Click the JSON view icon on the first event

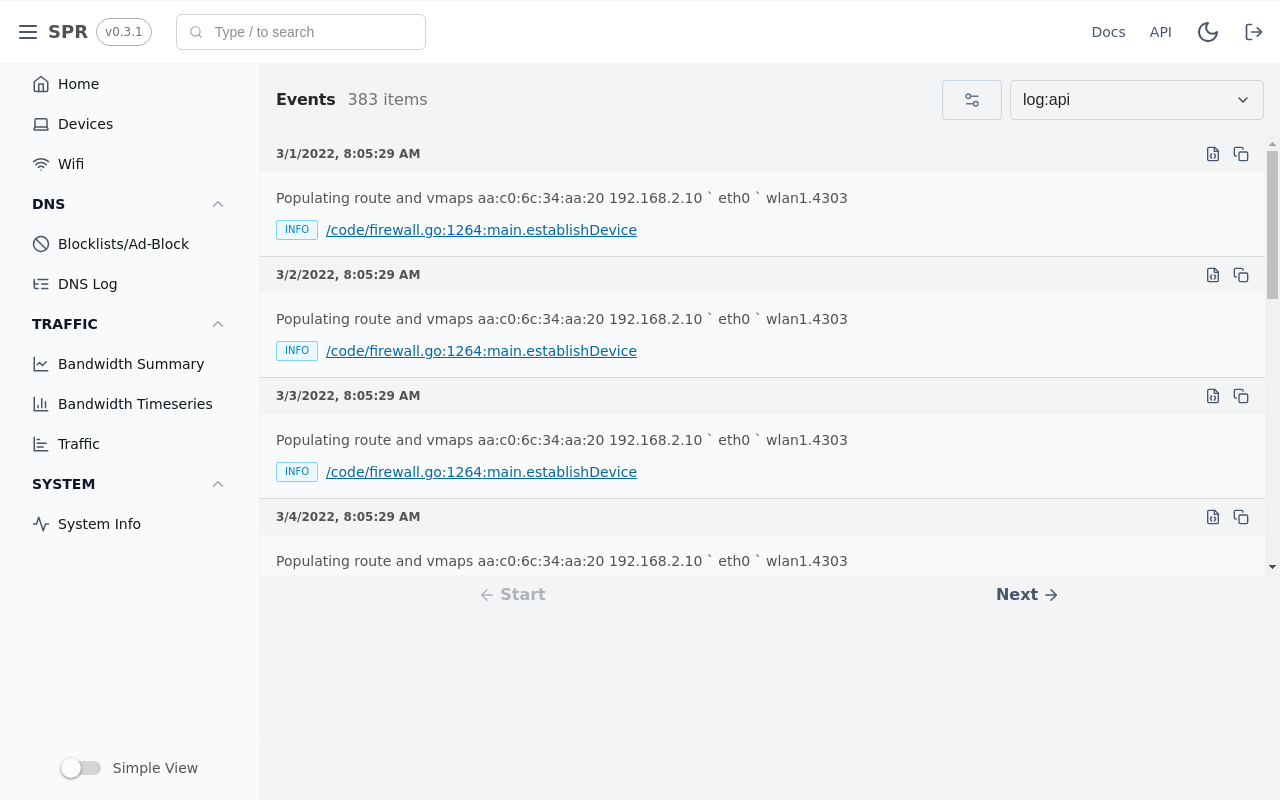[1213, 154]
